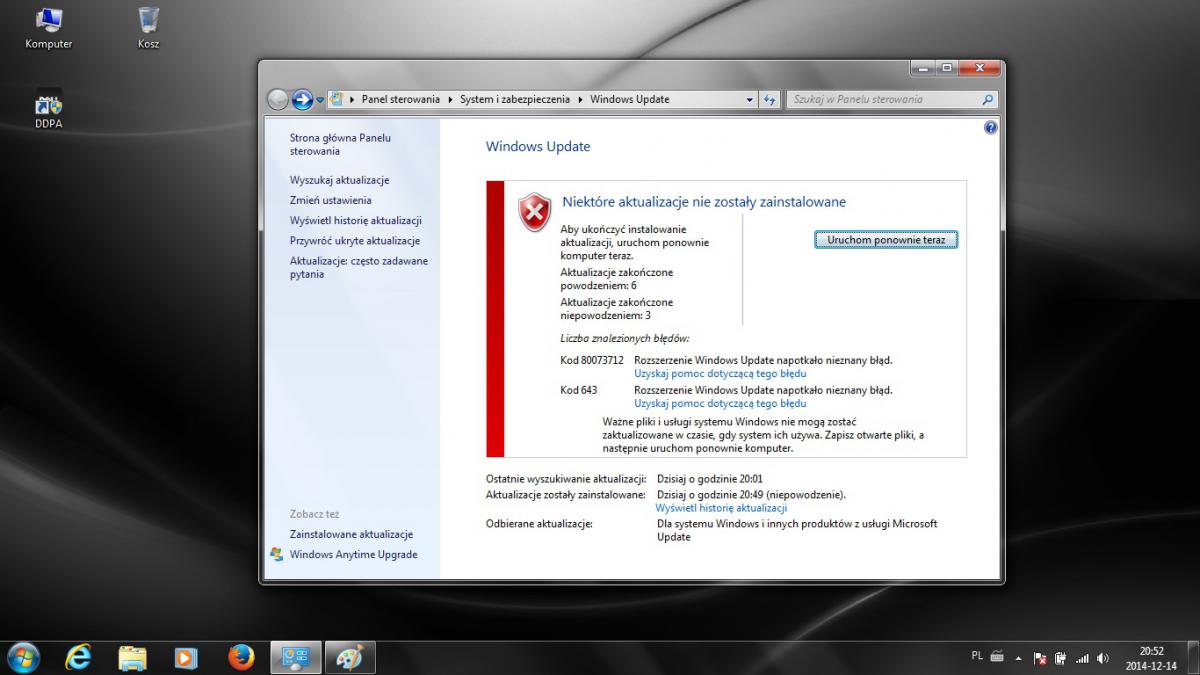Refresh the Windows Update page

[x=769, y=100]
